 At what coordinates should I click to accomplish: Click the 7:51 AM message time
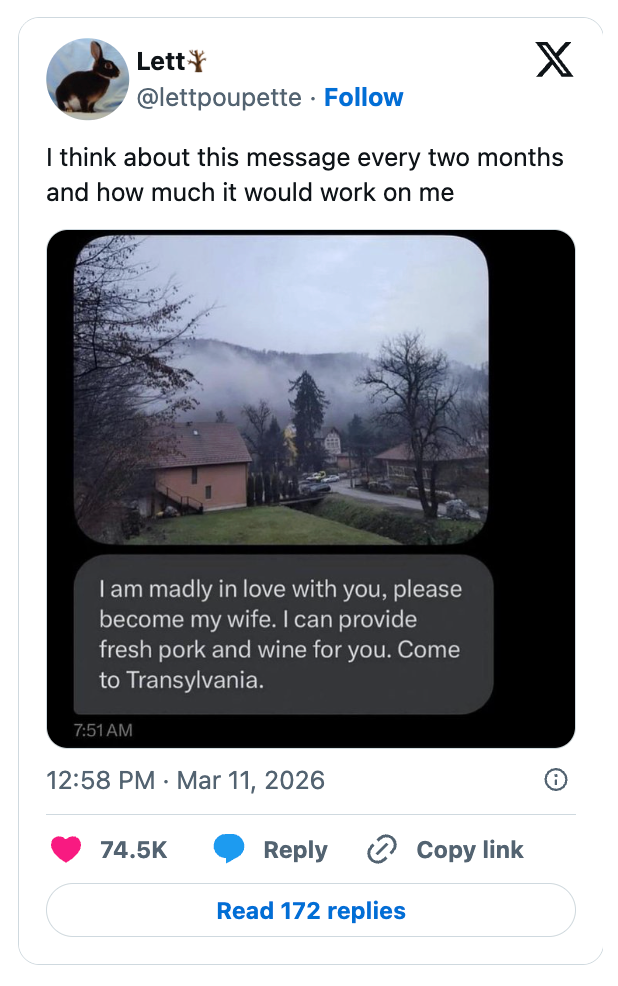point(103,730)
